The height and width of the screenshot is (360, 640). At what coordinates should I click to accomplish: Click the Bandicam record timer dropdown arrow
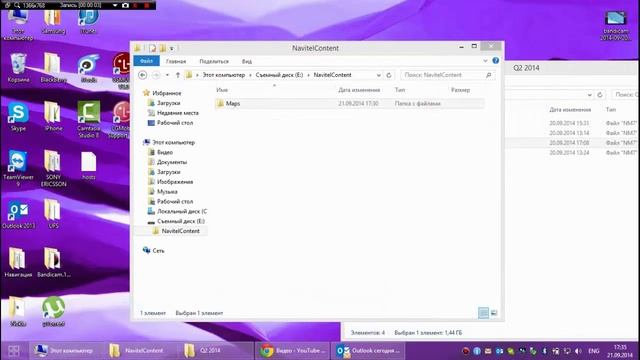(115, 5)
